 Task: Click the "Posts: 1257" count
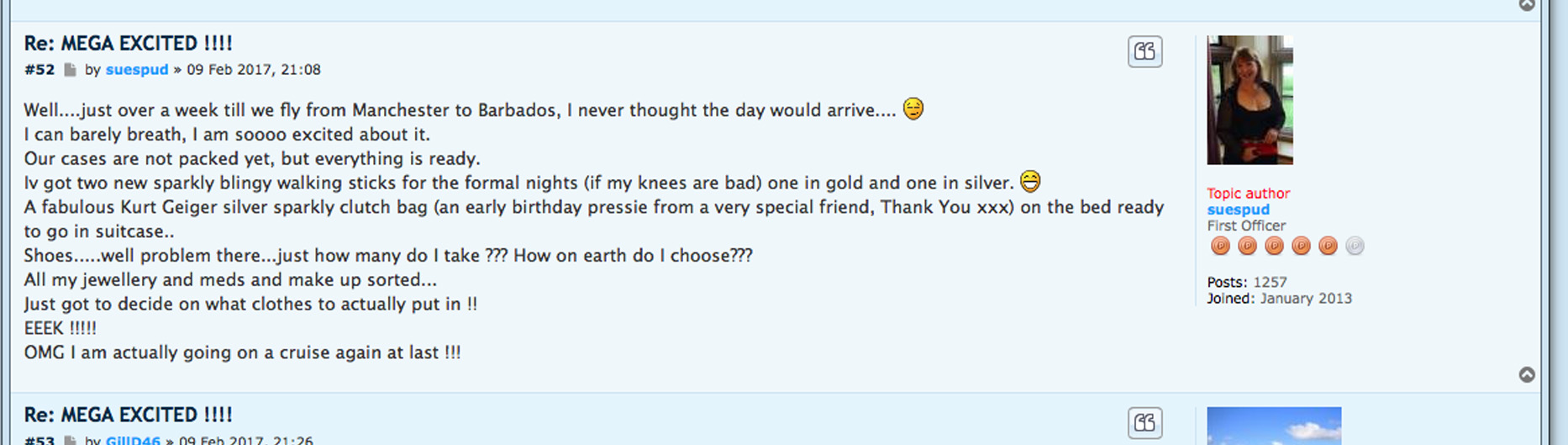click(1246, 282)
